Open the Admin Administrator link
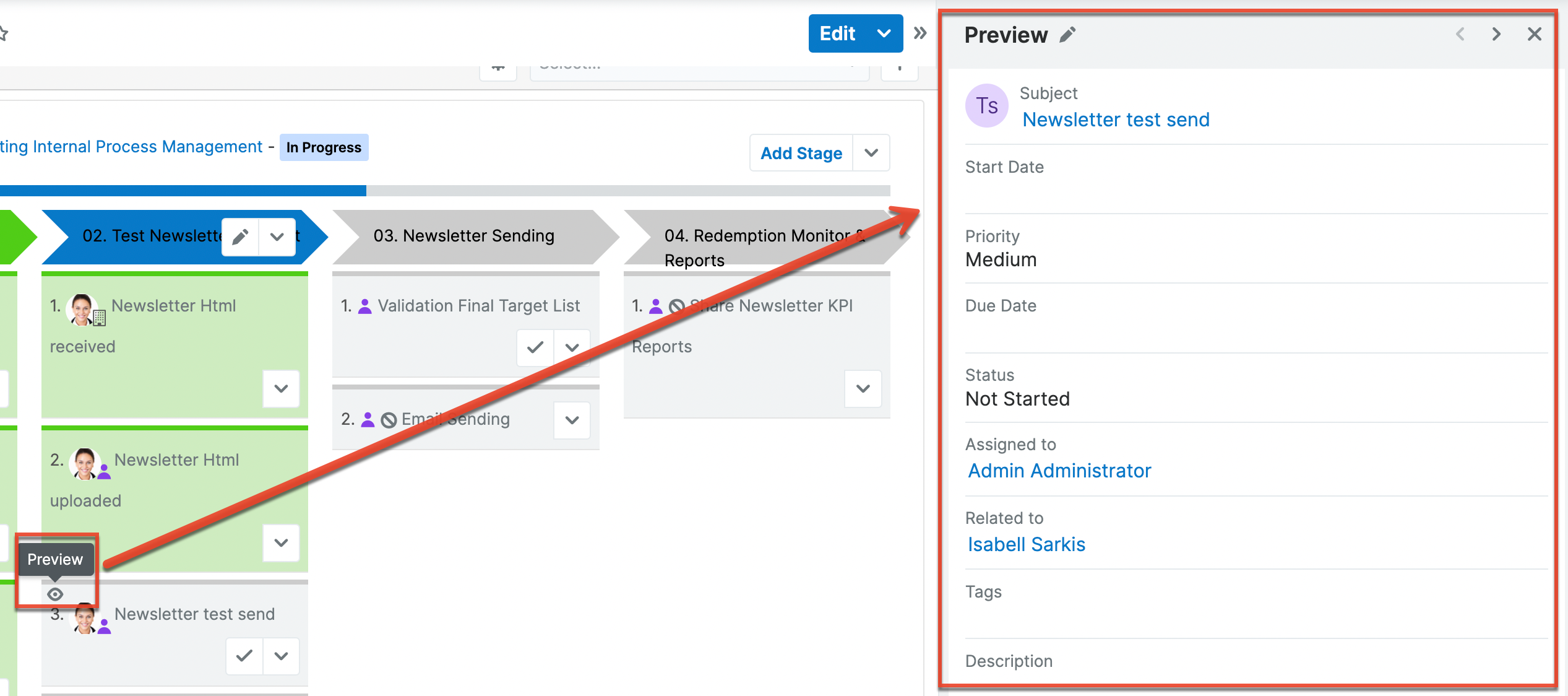This screenshot has height=696, width=1568. coord(1059,471)
